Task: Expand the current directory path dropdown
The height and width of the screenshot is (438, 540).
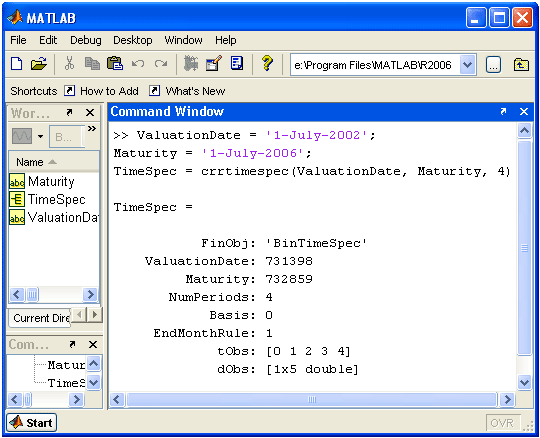Action: point(468,65)
